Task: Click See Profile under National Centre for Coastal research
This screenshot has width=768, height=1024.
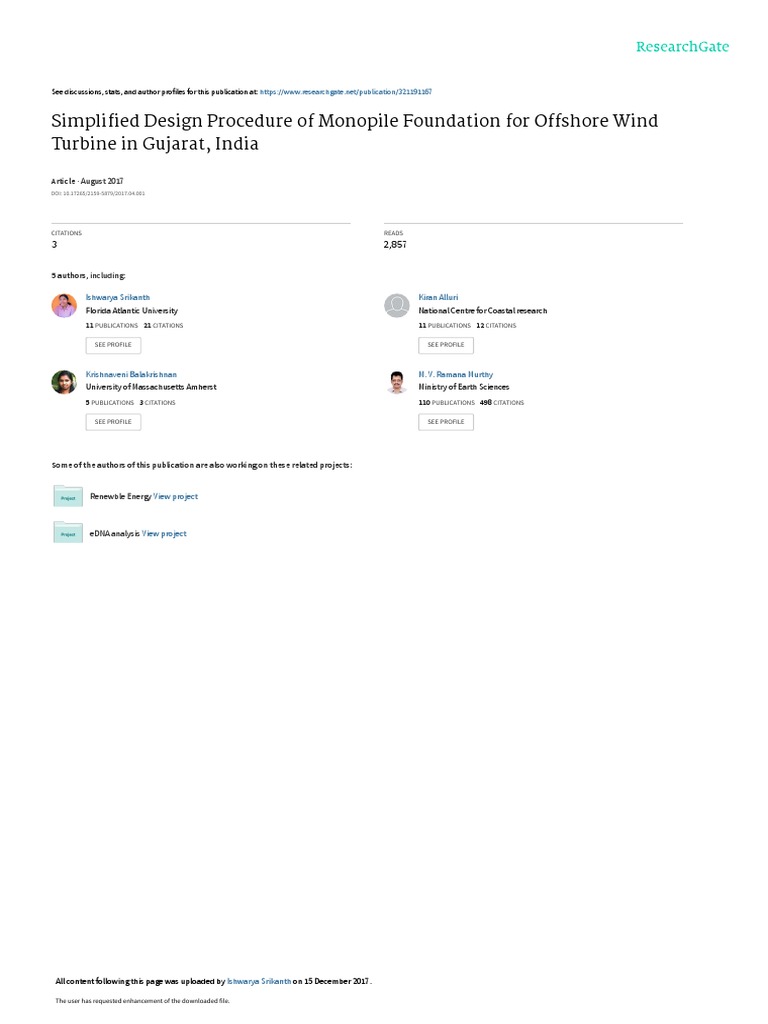Action: 446,345
